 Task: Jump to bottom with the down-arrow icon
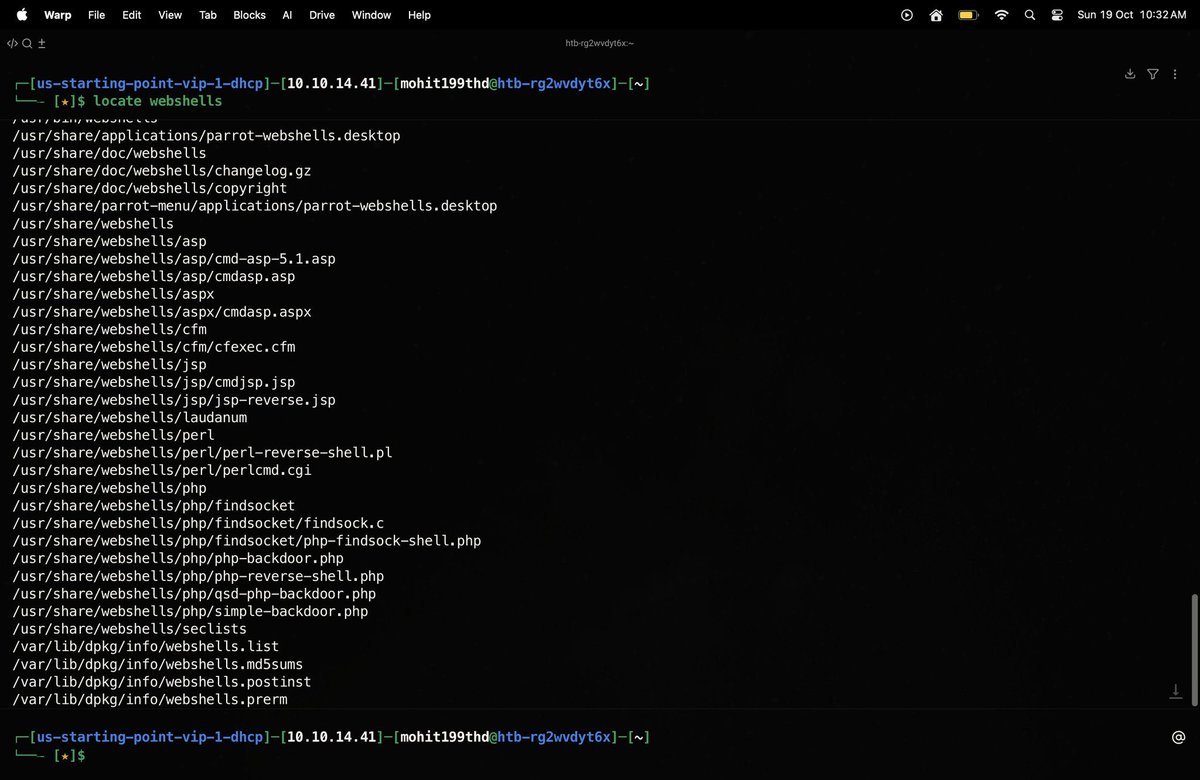point(1177,692)
